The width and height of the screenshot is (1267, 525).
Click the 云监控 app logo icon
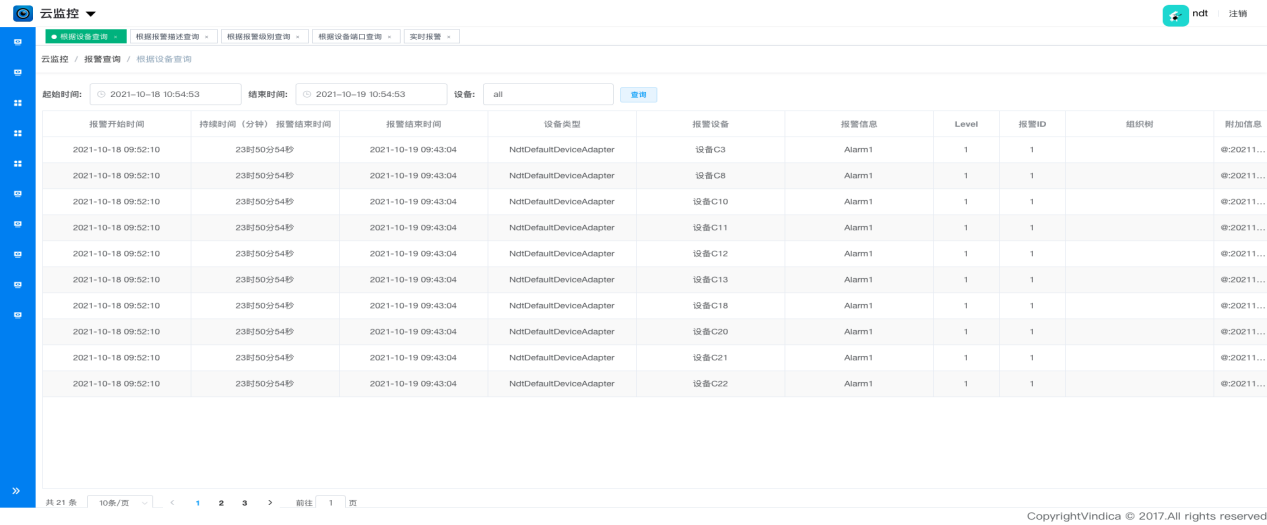(23, 13)
